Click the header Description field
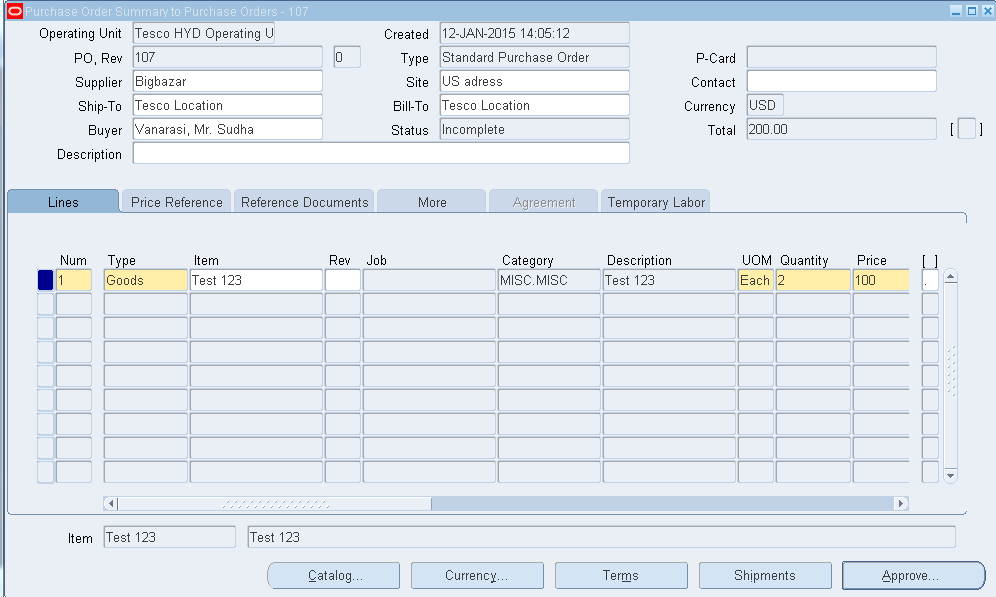Screen dimensions: 996x597 pos(381,153)
